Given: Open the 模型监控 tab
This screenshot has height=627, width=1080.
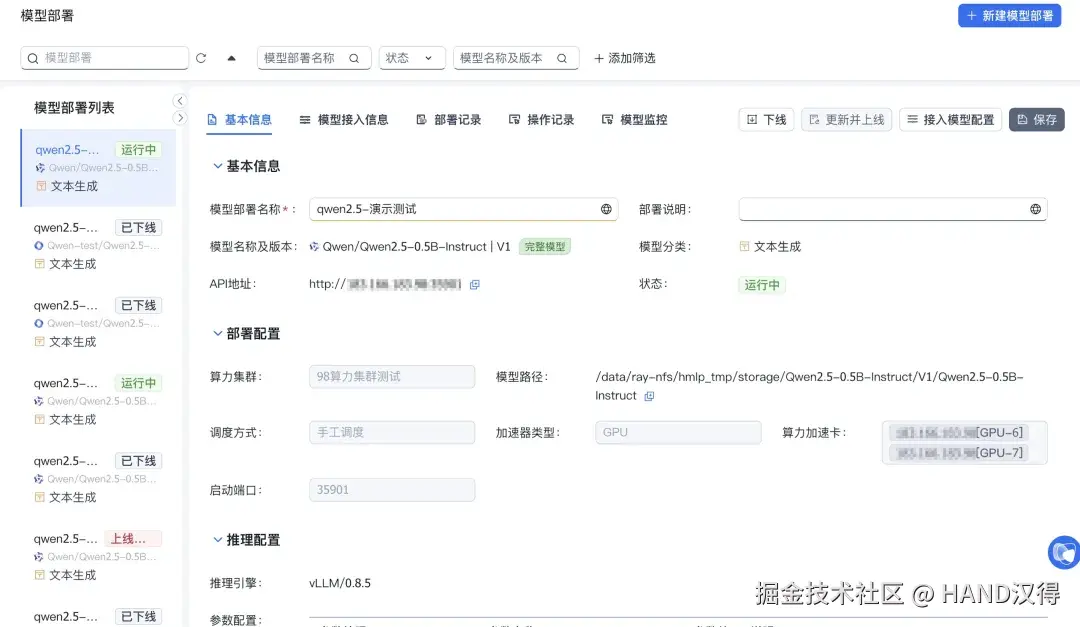Looking at the screenshot, I should [634, 119].
